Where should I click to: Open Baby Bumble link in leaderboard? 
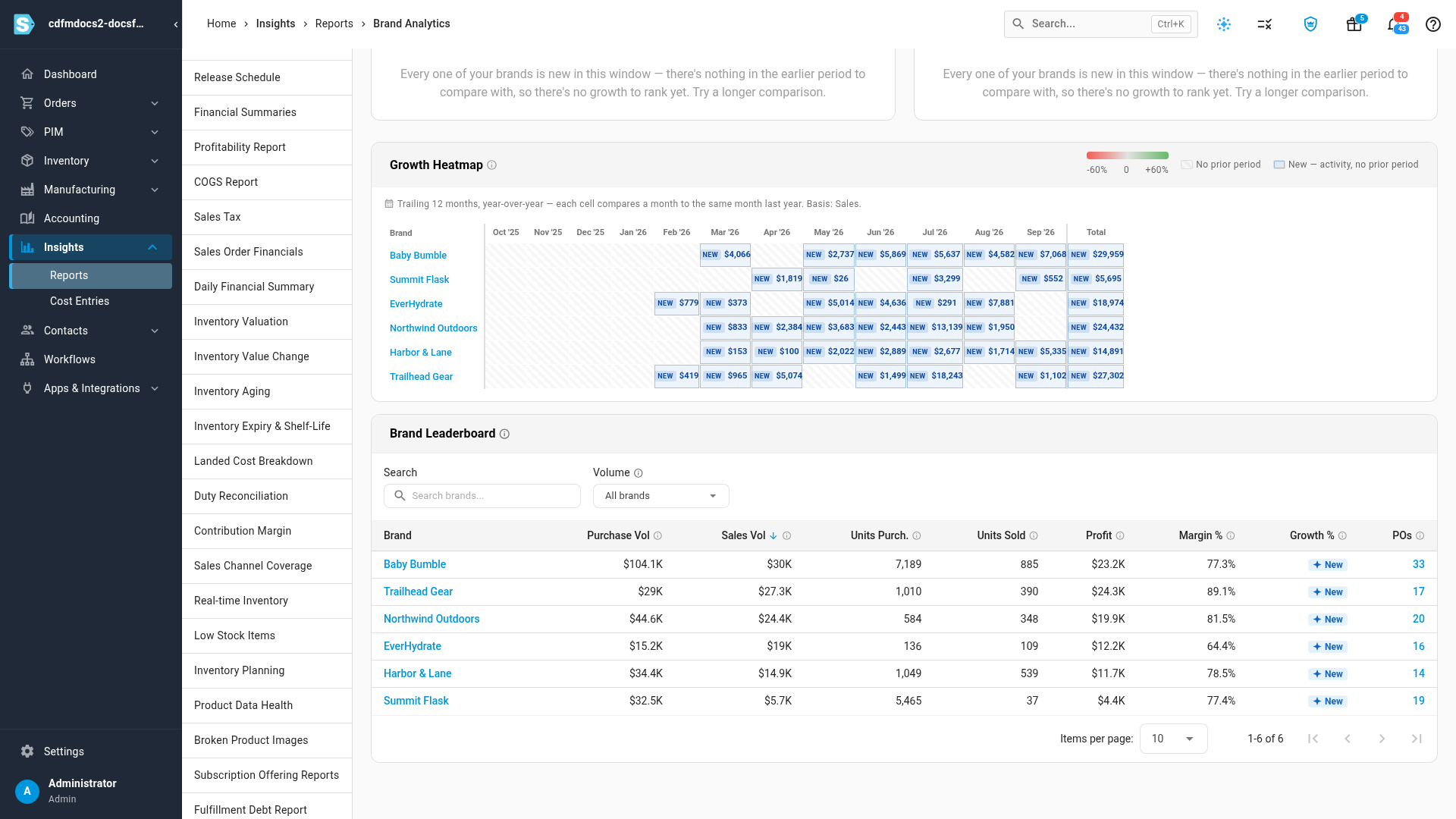click(x=415, y=564)
